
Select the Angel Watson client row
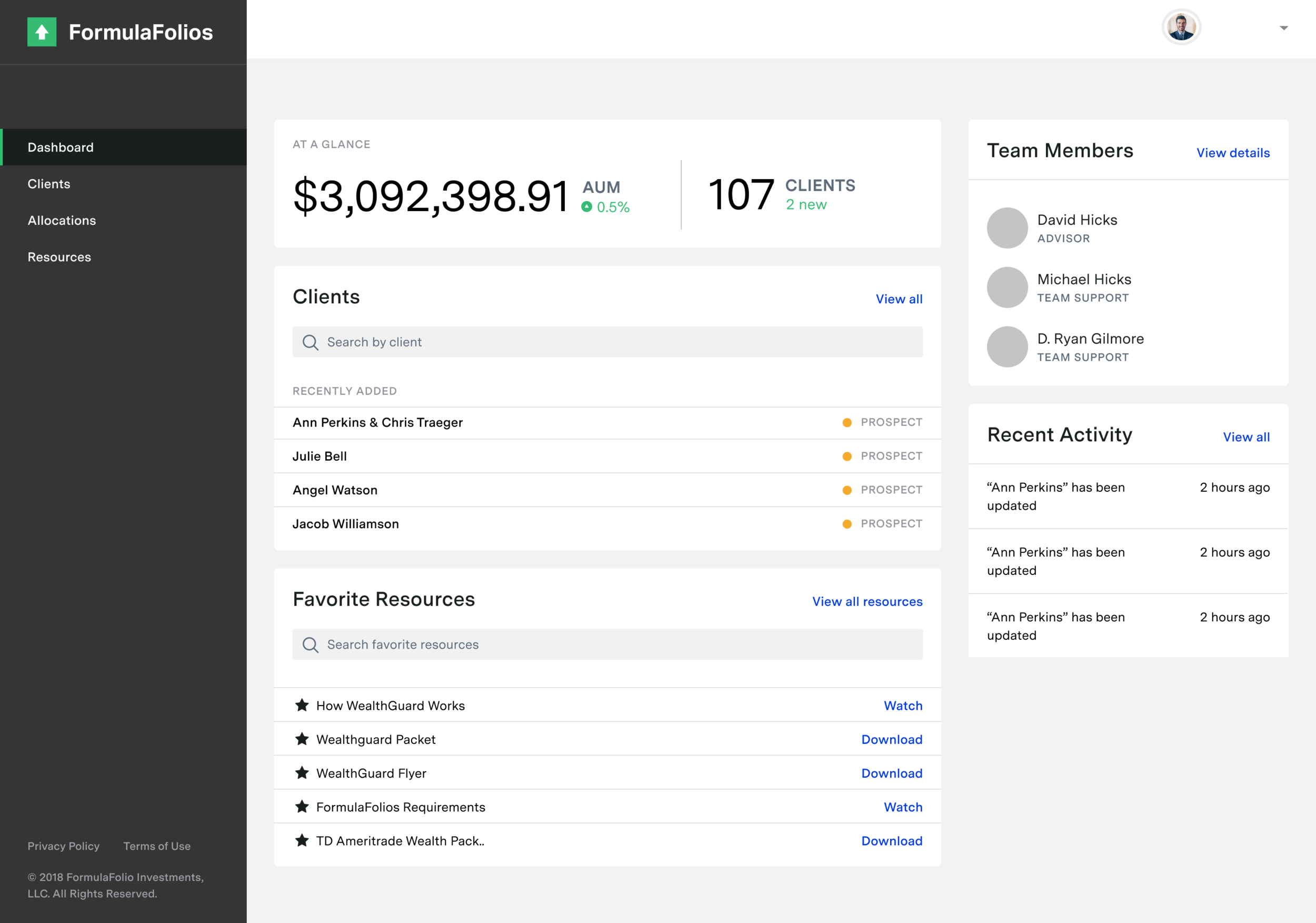tap(607, 490)
